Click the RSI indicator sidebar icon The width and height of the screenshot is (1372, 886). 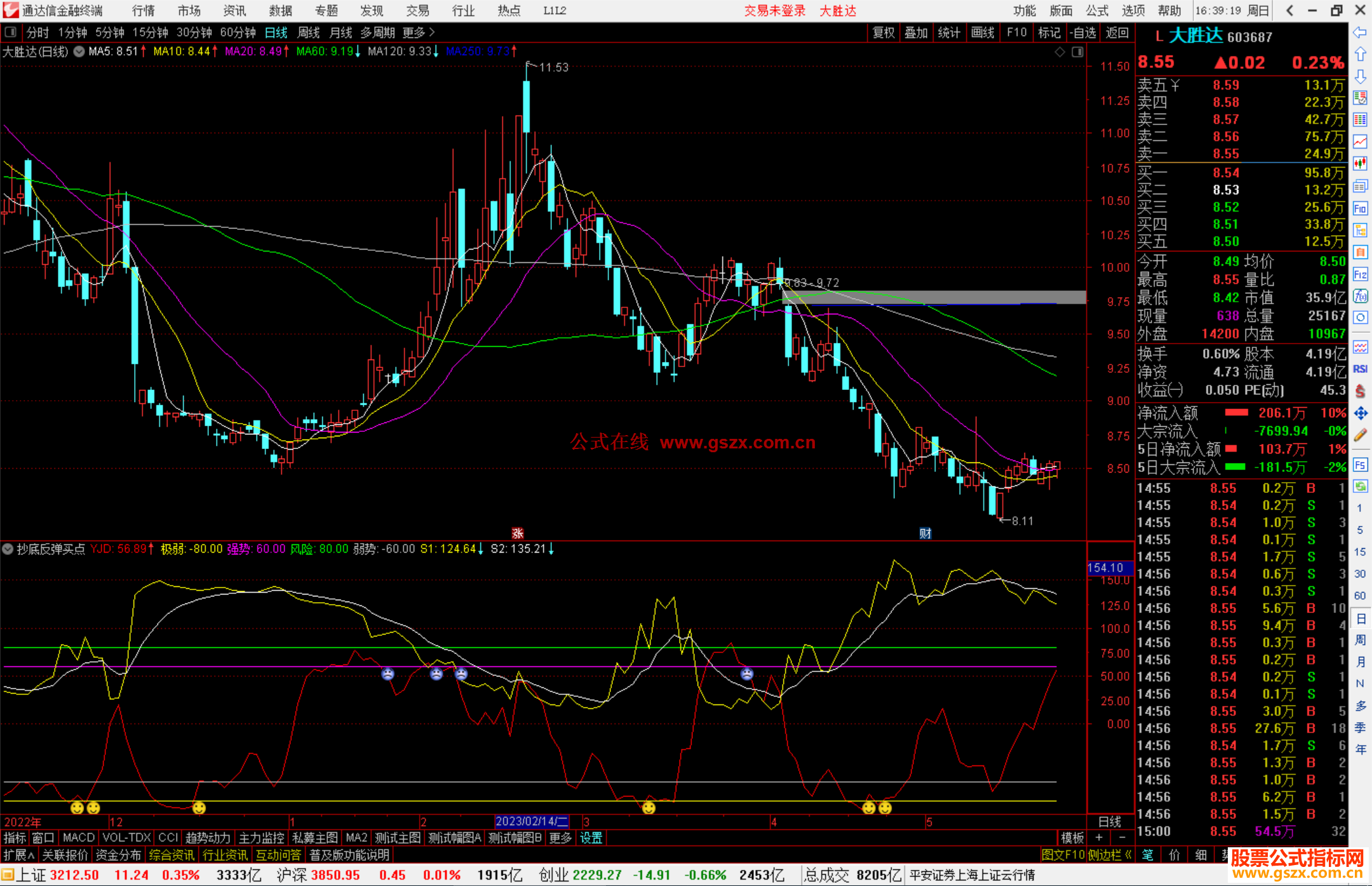(x=1360, y=369)
